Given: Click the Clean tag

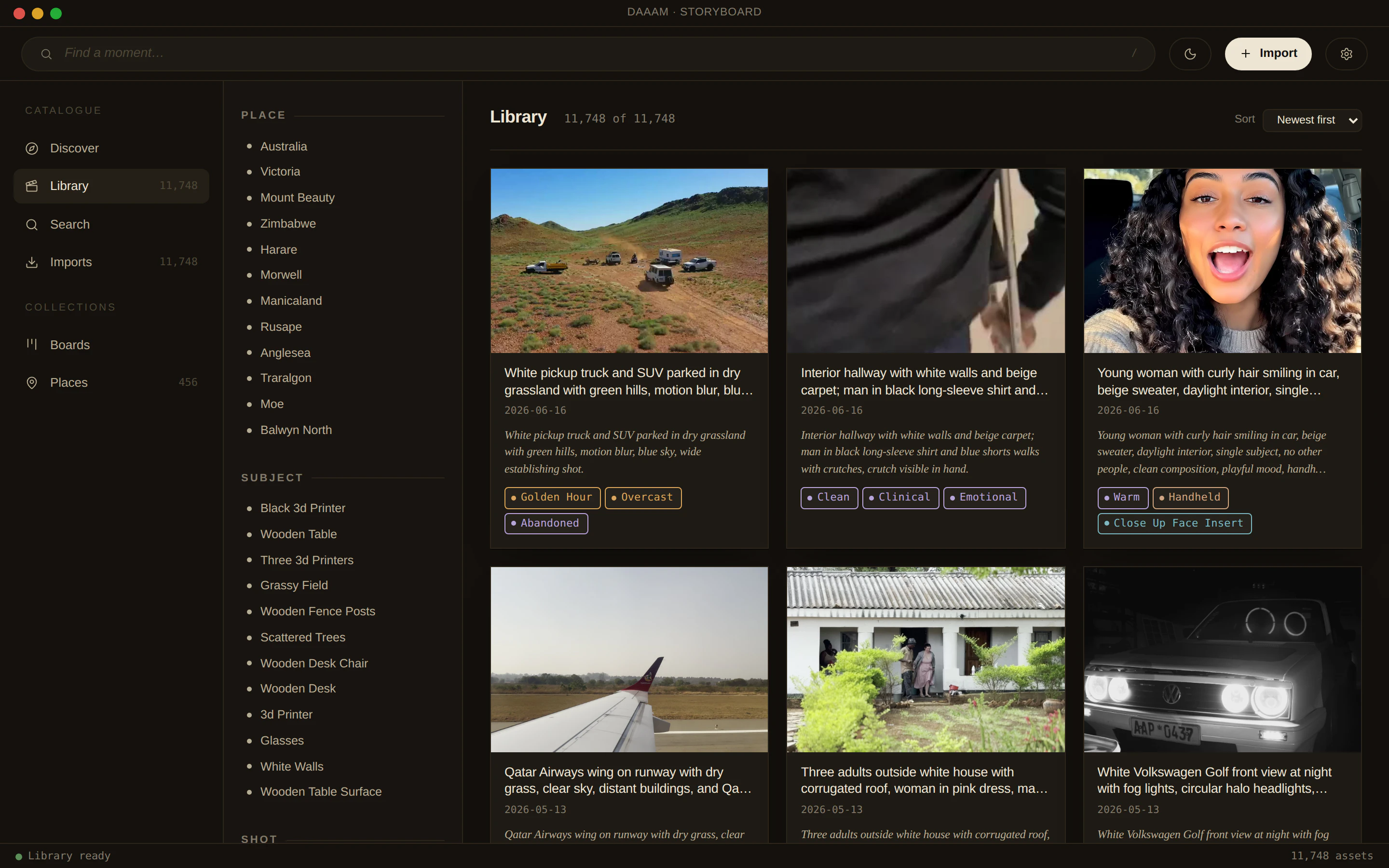Looking at the screenshot, I should pyautogui.click(x=830, y=498).
